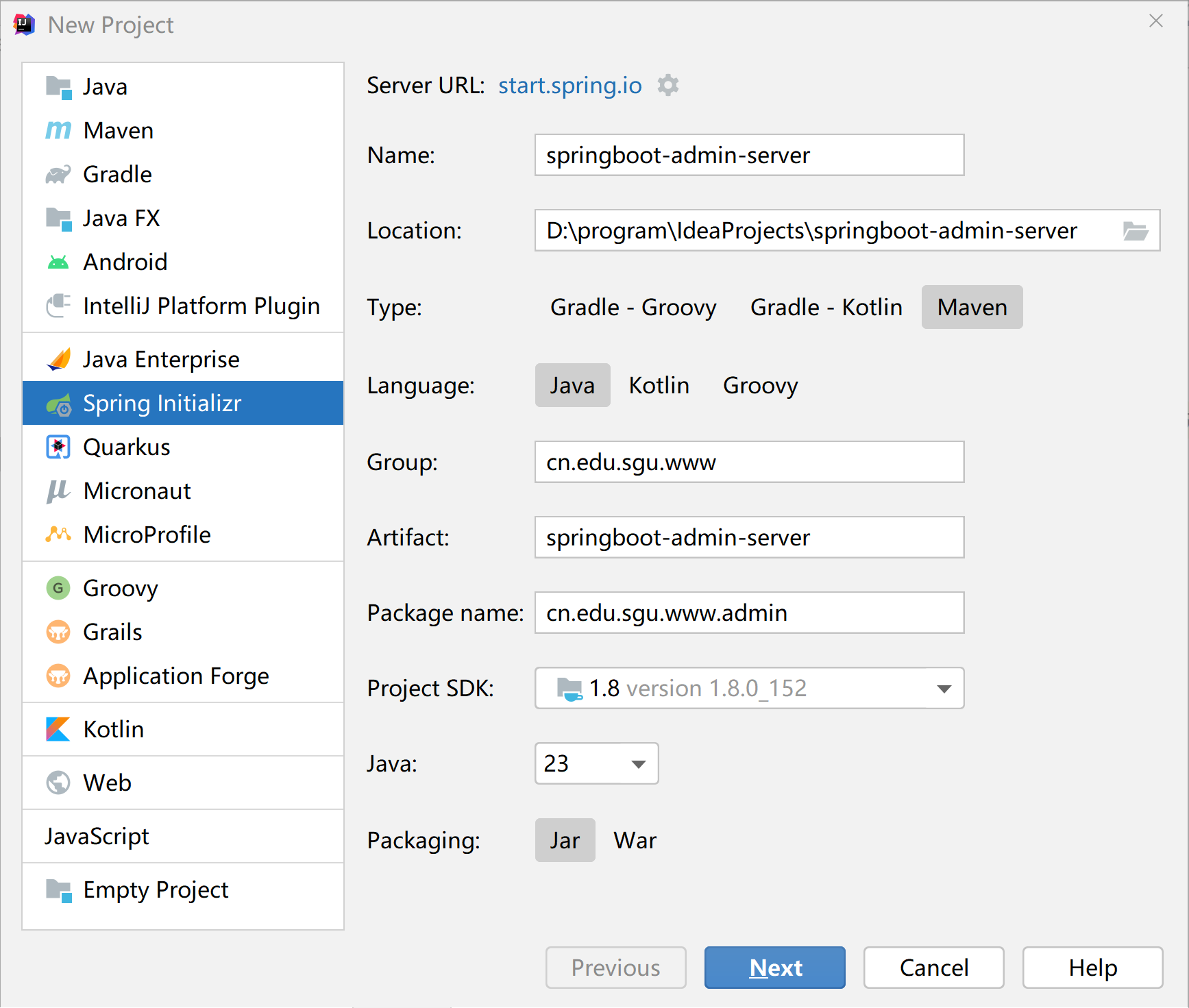Click the Previous button
1189x1008 pixels.
(x=615, y=968)
